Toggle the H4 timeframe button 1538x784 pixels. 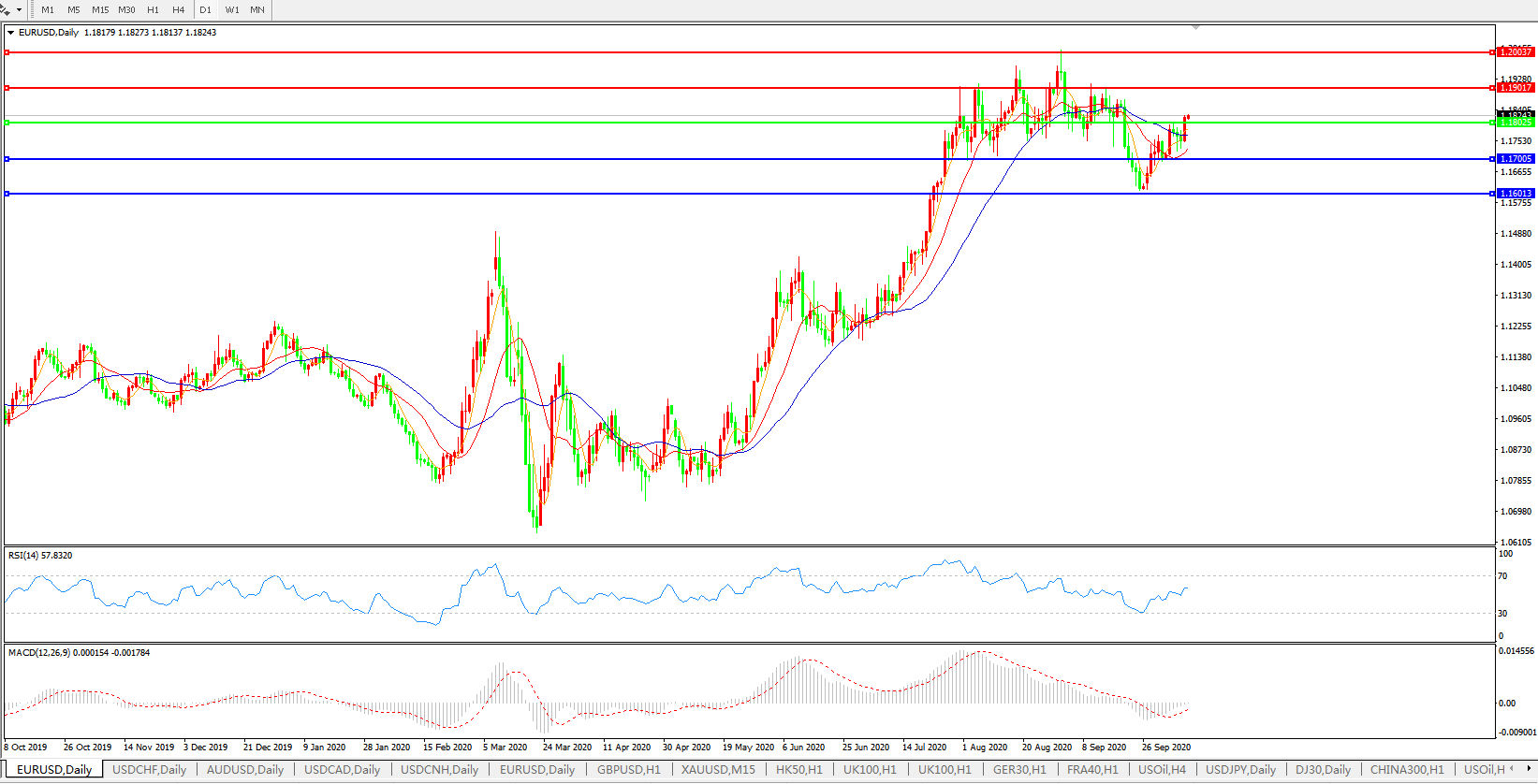178,10
